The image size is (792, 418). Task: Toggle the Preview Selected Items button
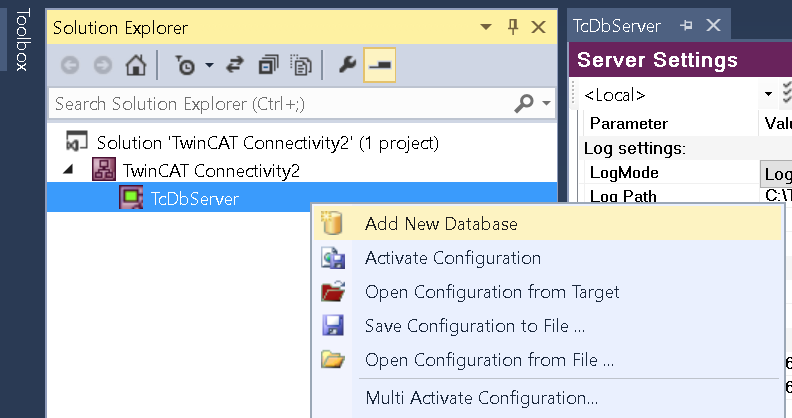(379, 65)
